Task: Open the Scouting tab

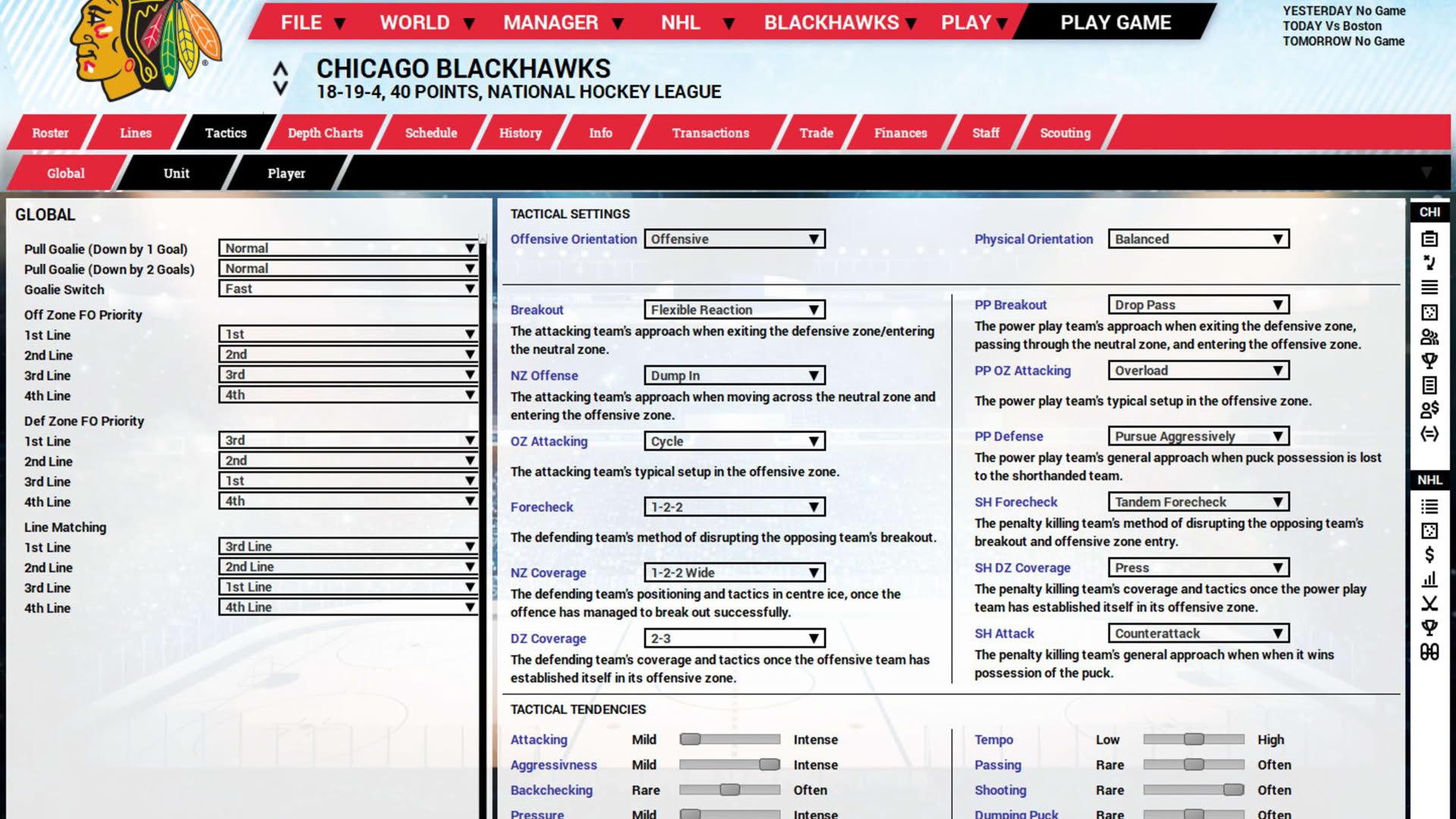Action: [x=1065, y=133]
